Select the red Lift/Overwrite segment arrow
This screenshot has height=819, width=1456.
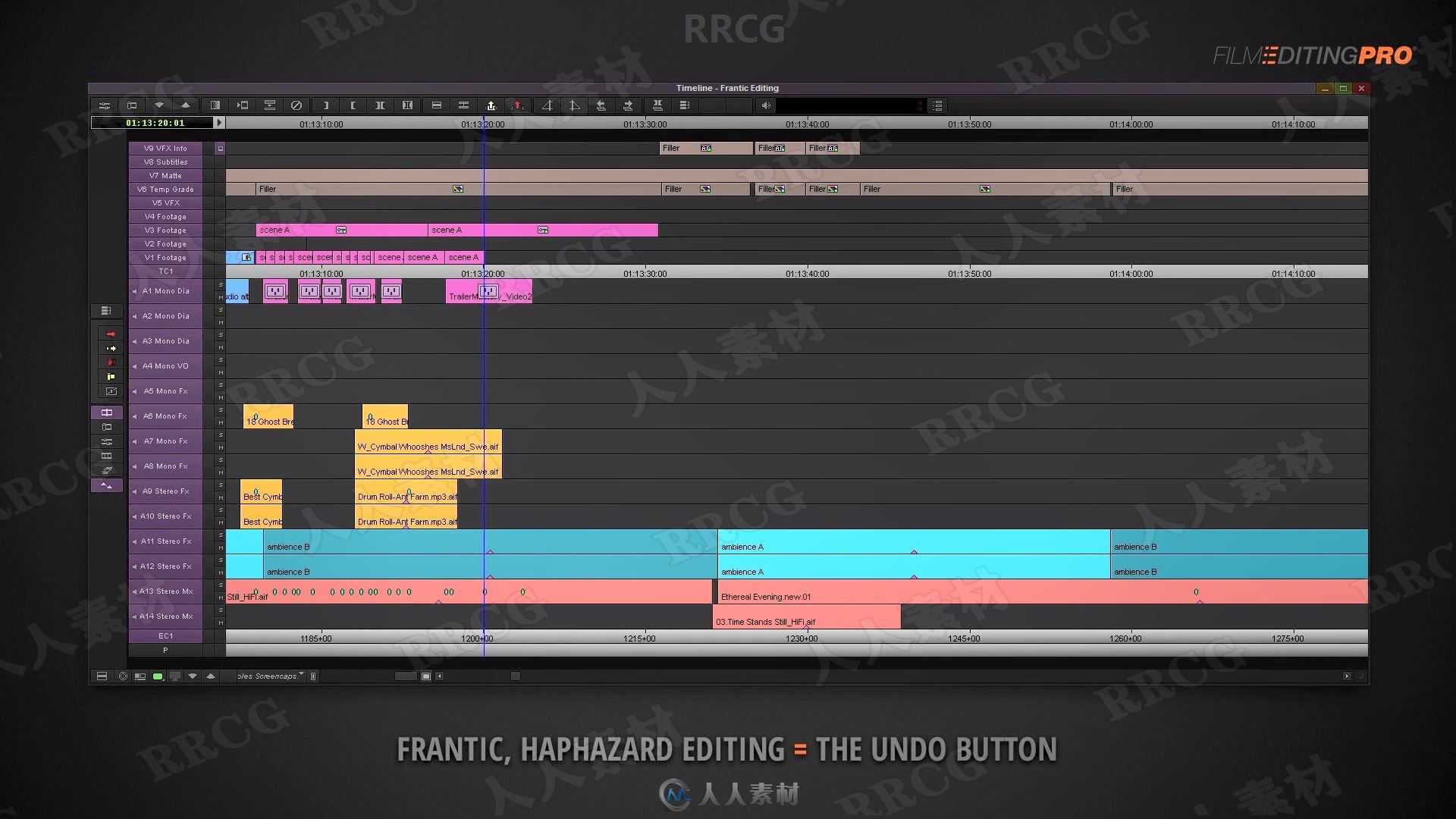tap(111, 334)
